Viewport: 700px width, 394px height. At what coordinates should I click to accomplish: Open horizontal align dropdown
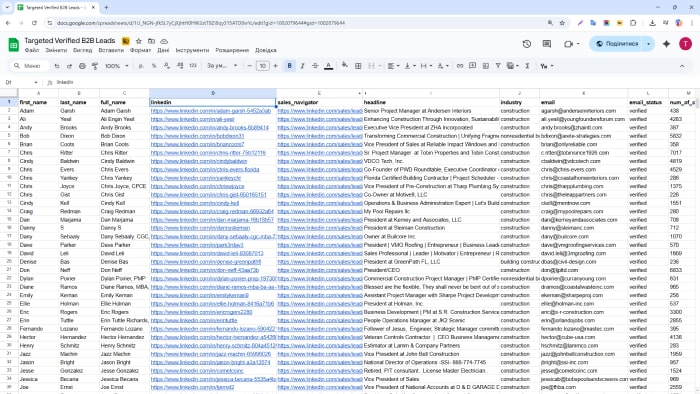click(393, 66)
